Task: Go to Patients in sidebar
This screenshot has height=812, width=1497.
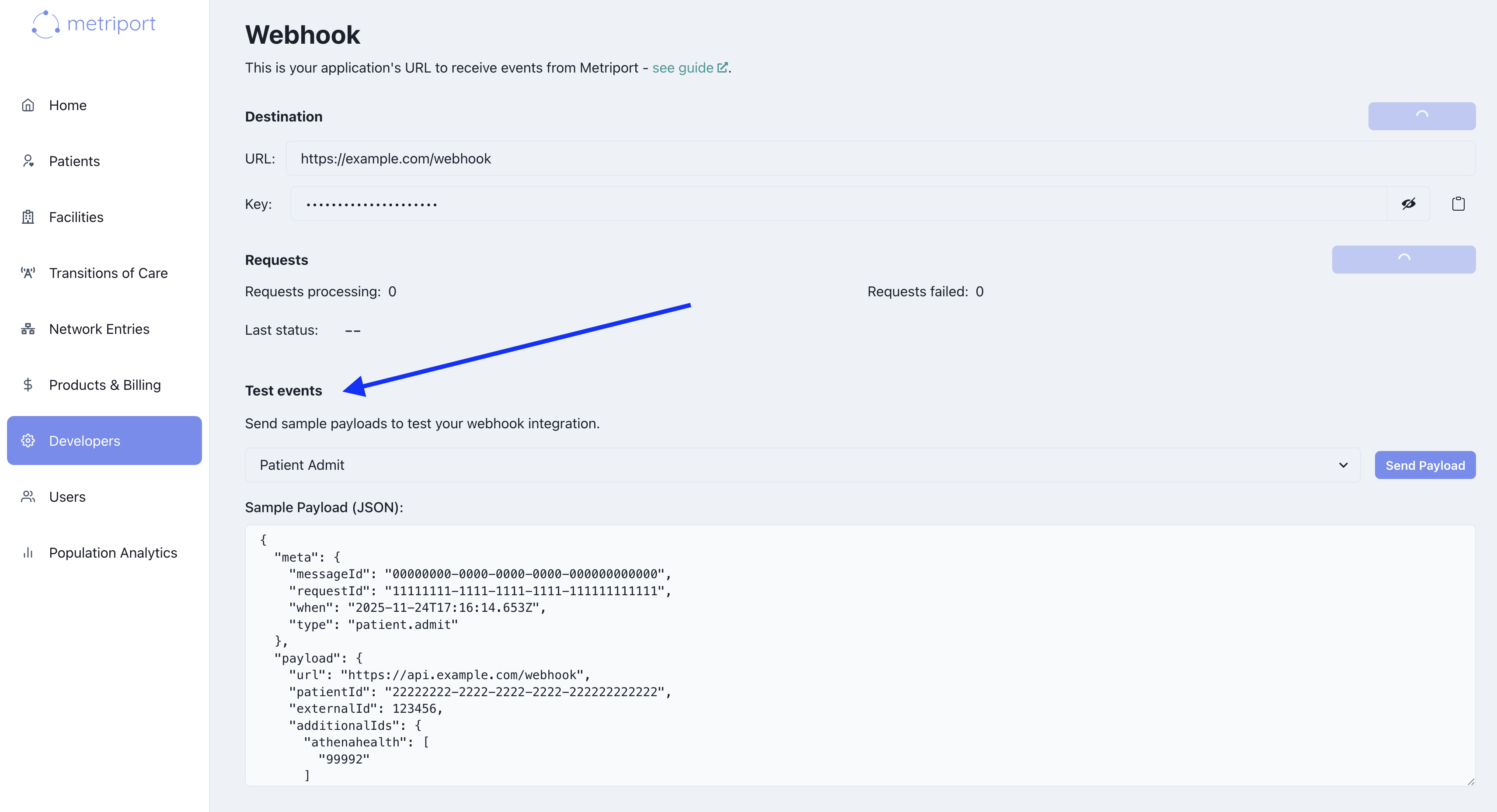Action: pos(104,161)
